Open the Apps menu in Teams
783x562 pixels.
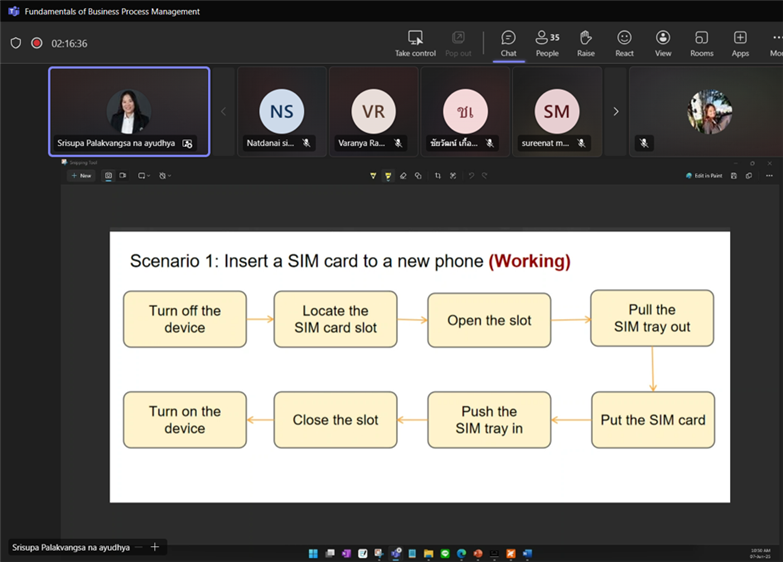pos(740,43)
